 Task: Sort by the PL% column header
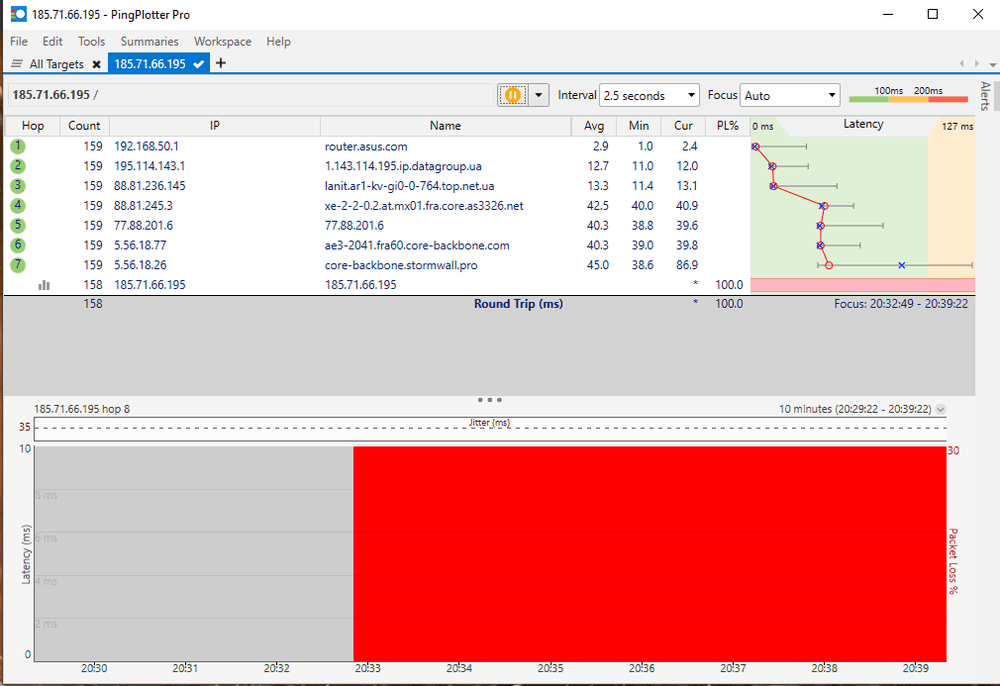pos(727,126)
